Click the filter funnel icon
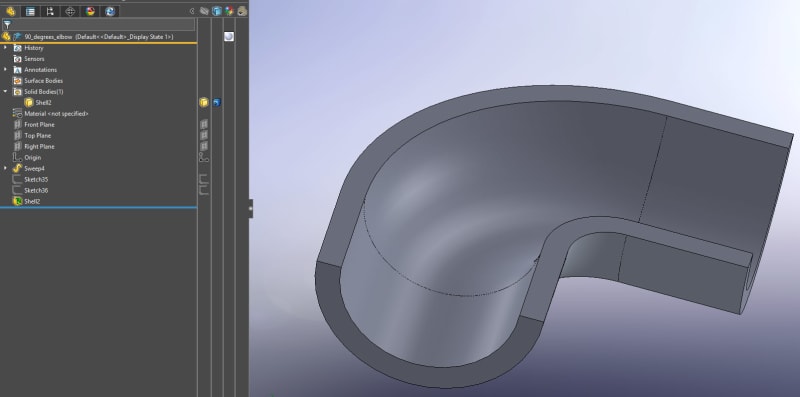Viewport: 800px width, 397px height. click(x=7, y=24)
